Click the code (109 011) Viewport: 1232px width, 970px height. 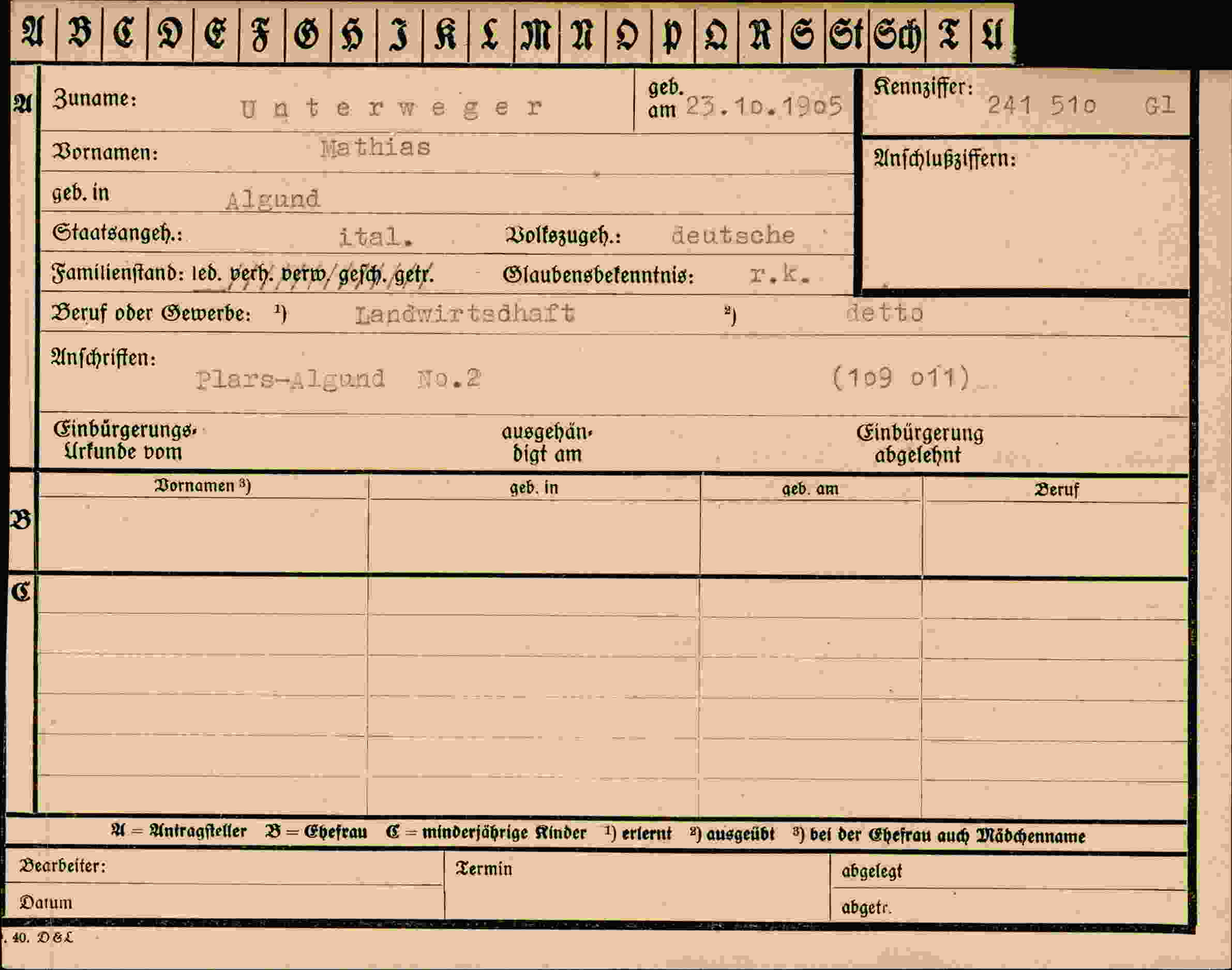pos(901,377)
